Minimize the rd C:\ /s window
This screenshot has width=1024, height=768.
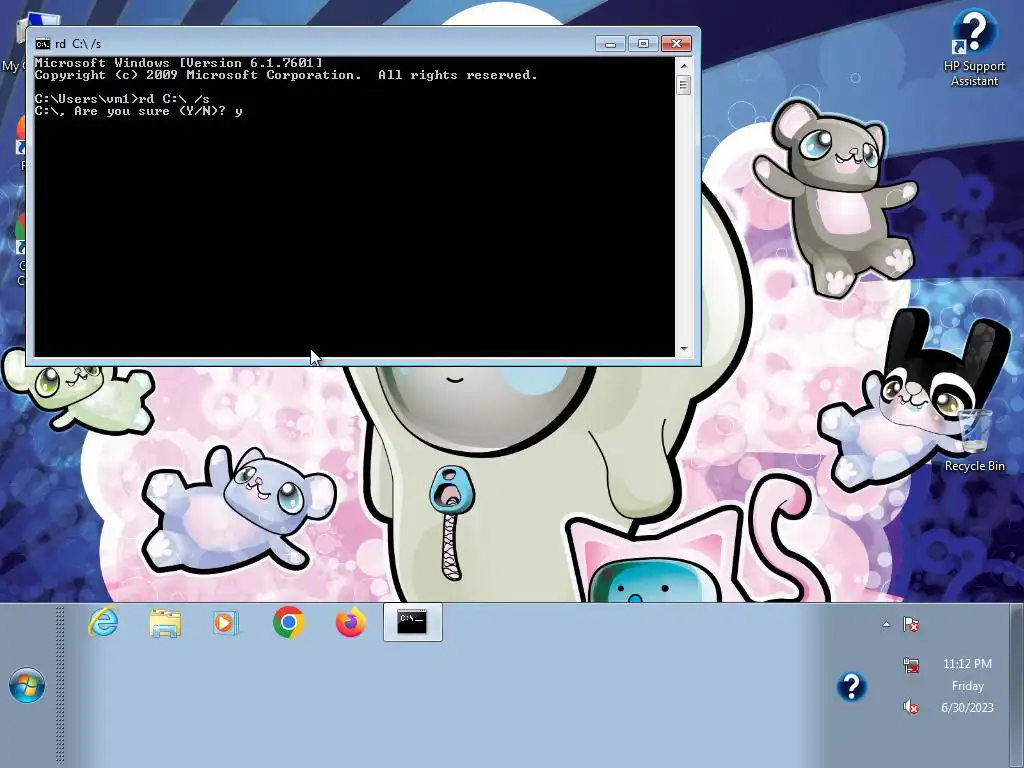click(x=610, y=44)
